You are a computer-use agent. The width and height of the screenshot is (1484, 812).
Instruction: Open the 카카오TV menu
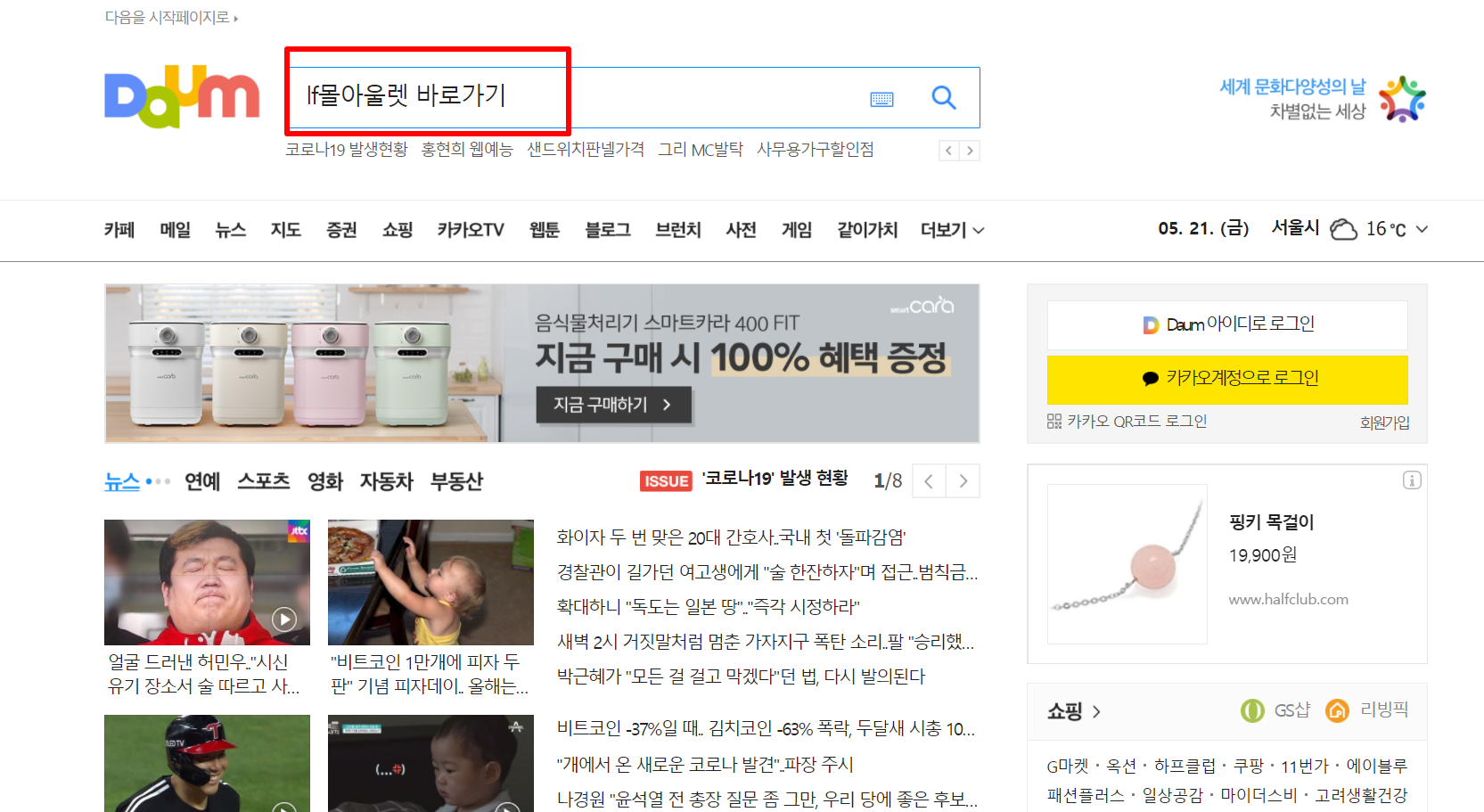pos(471,230)
